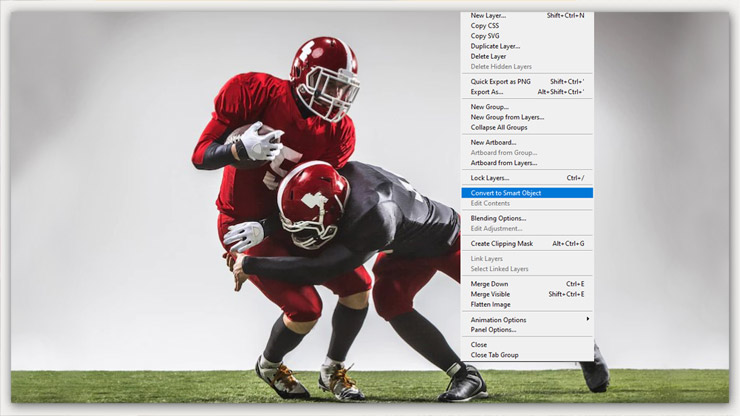Screen dimensions: 740x416
Task: Choose Convert to Smart Object
Action: pyautogui.click(x=506, y=193)
